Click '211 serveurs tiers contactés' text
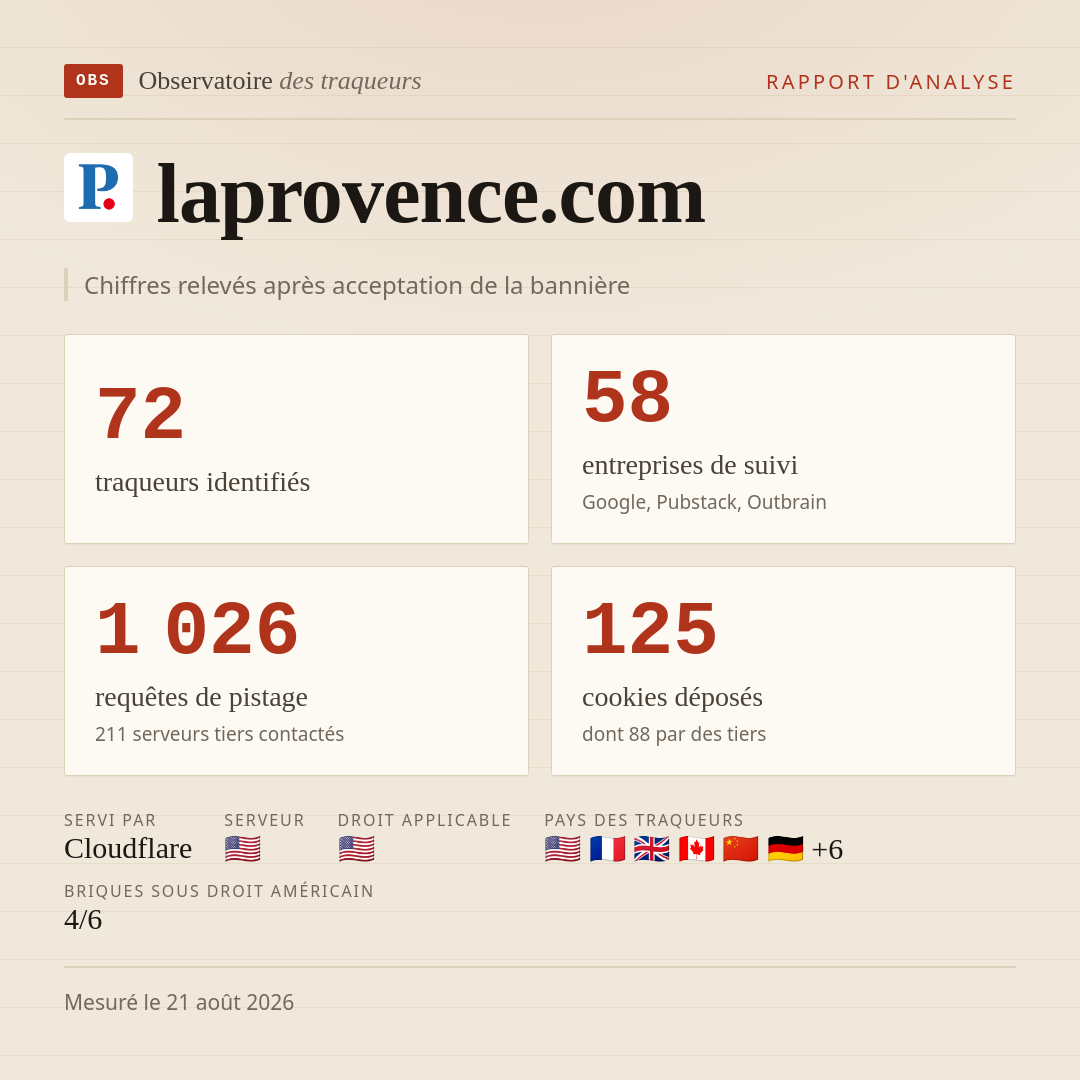1080x1080 pixels. [219, 734]
